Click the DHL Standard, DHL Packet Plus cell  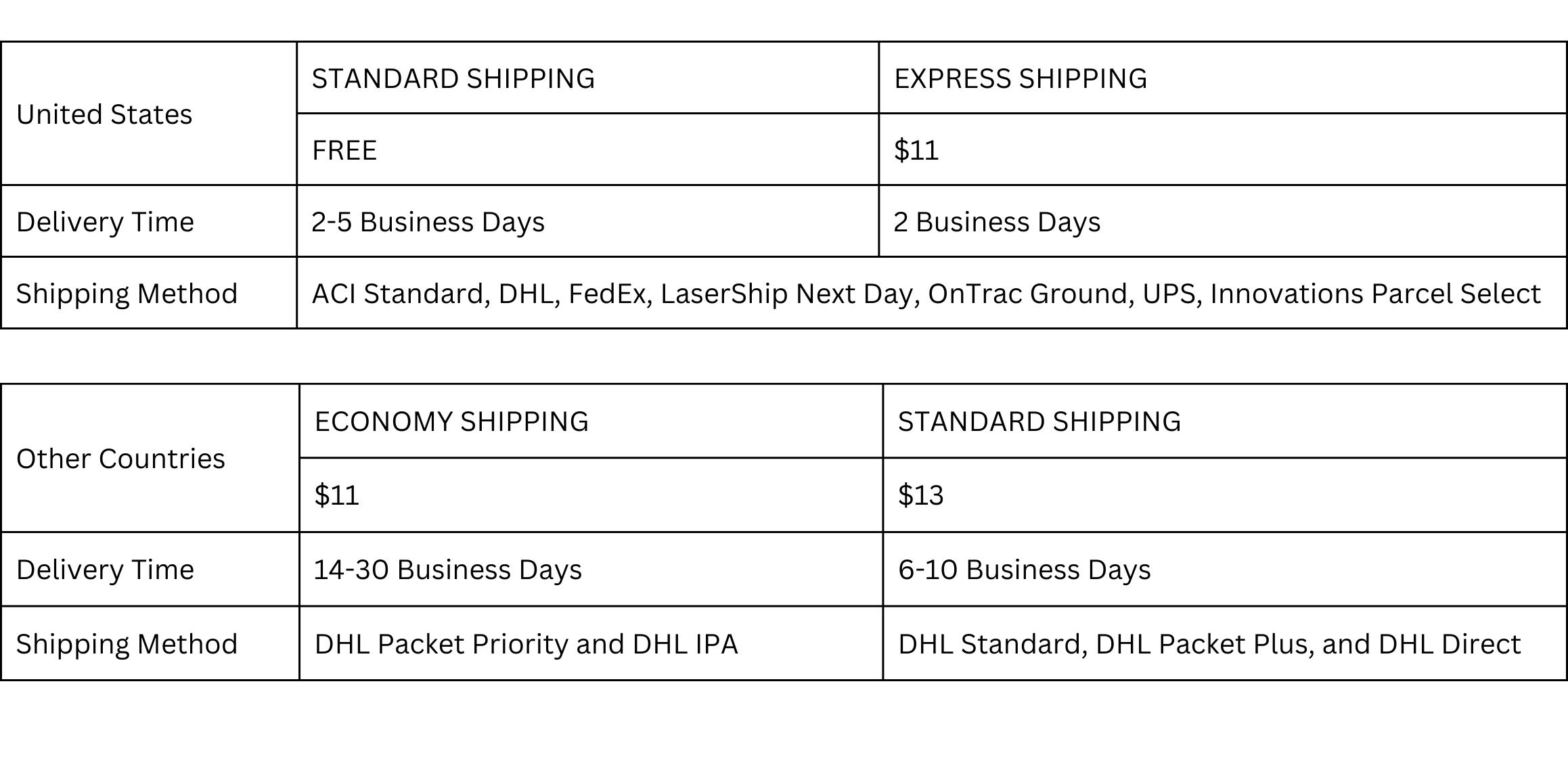tap(1209, 644)
